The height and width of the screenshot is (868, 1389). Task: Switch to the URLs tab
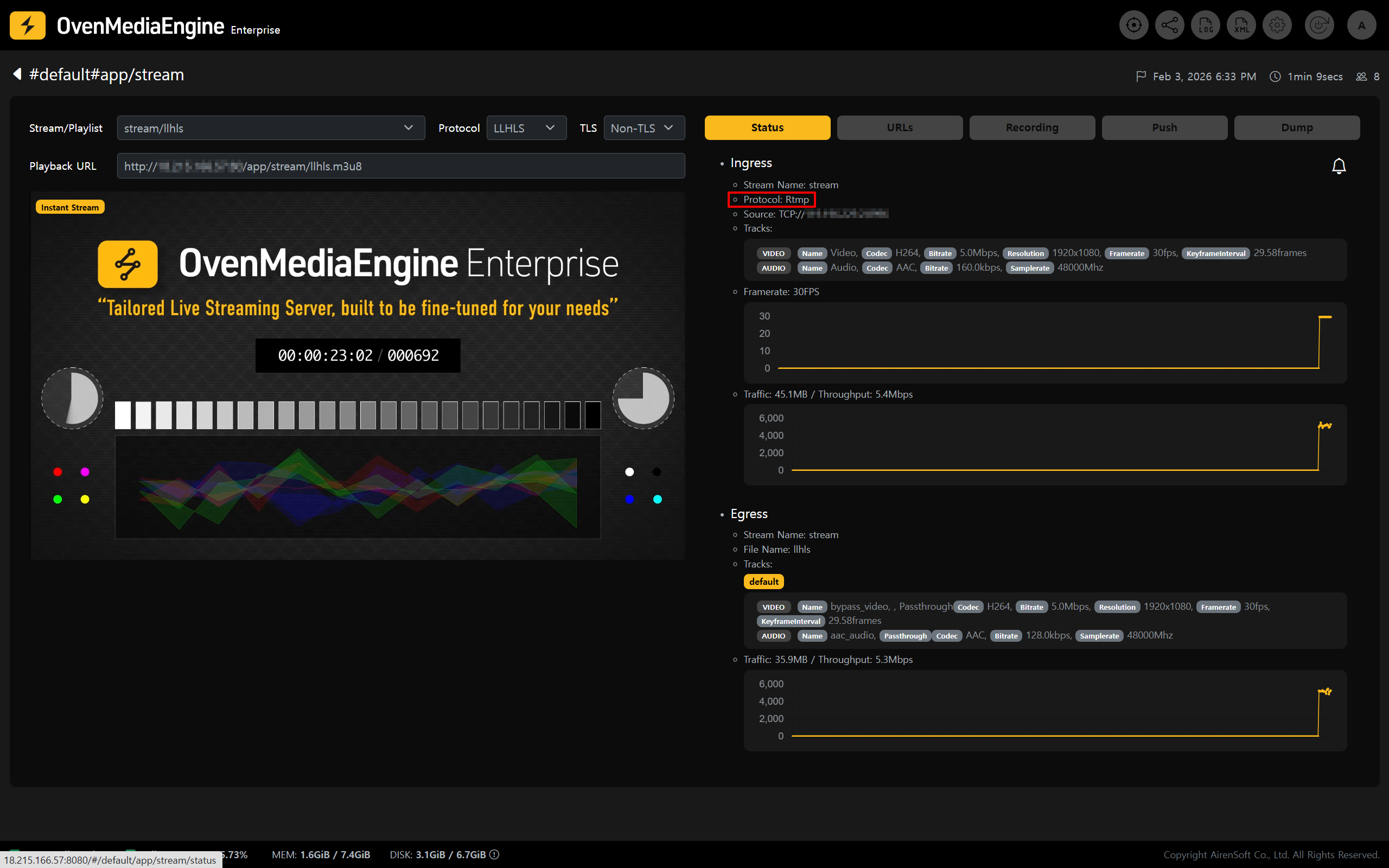[900, 127]
